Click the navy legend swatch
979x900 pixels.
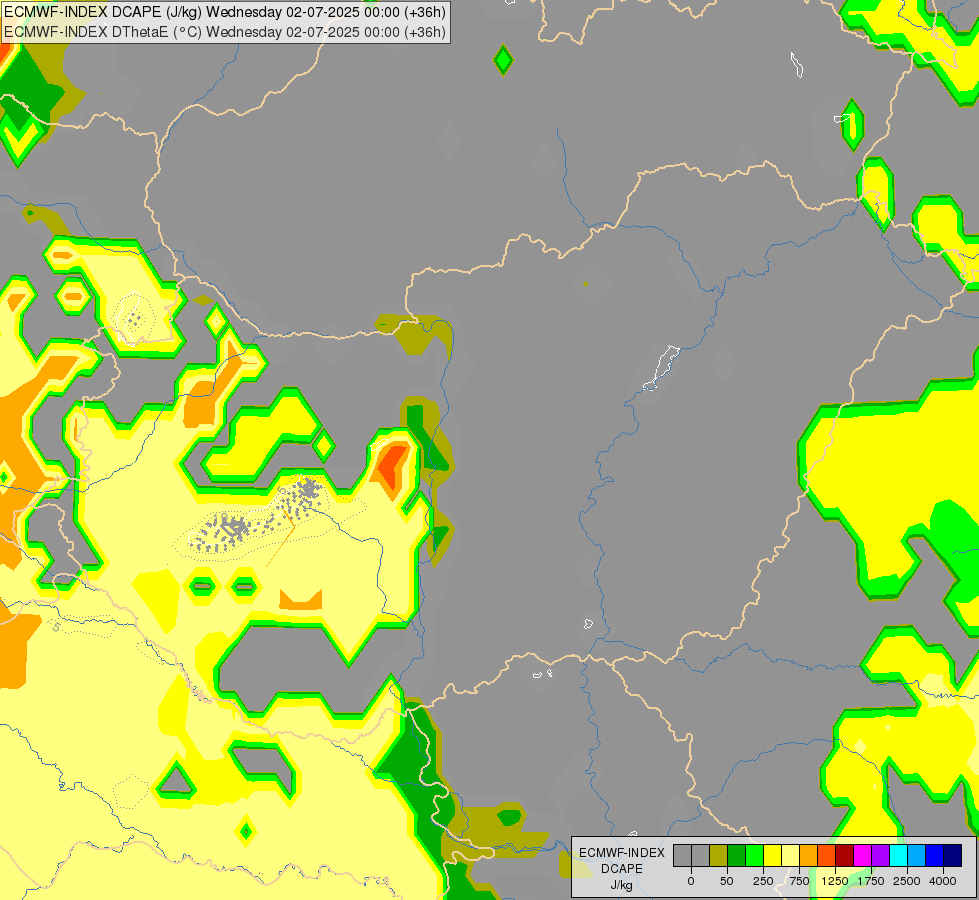point(953,856)
